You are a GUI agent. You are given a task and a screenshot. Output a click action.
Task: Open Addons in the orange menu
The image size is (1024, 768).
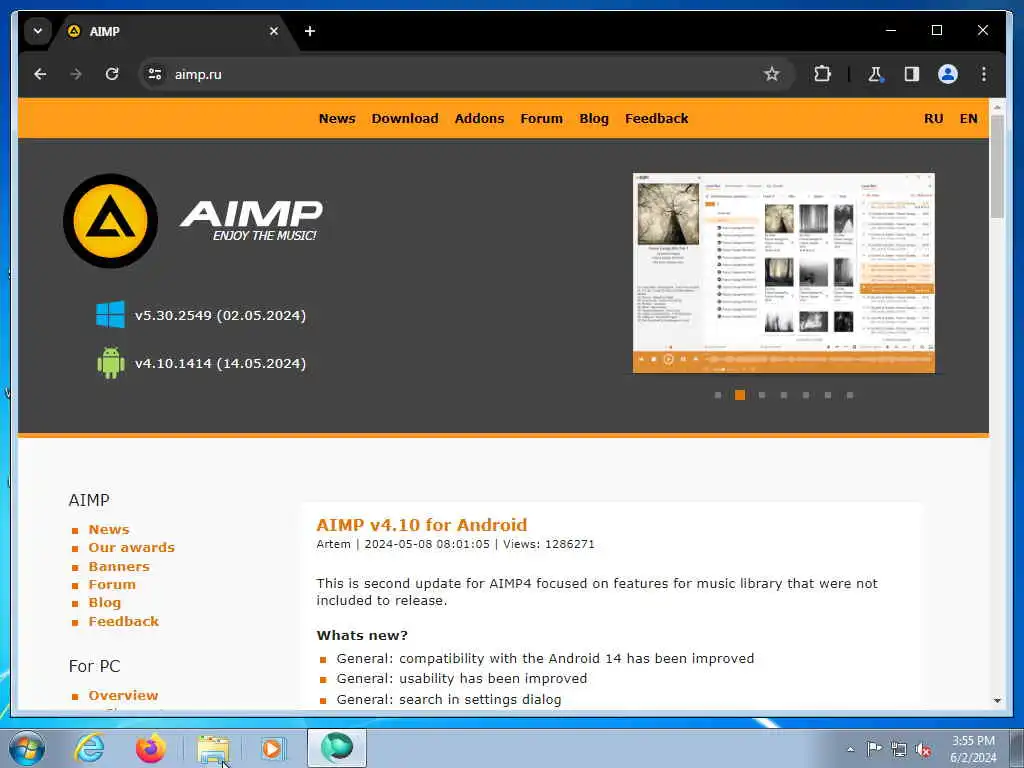(479, 118)
